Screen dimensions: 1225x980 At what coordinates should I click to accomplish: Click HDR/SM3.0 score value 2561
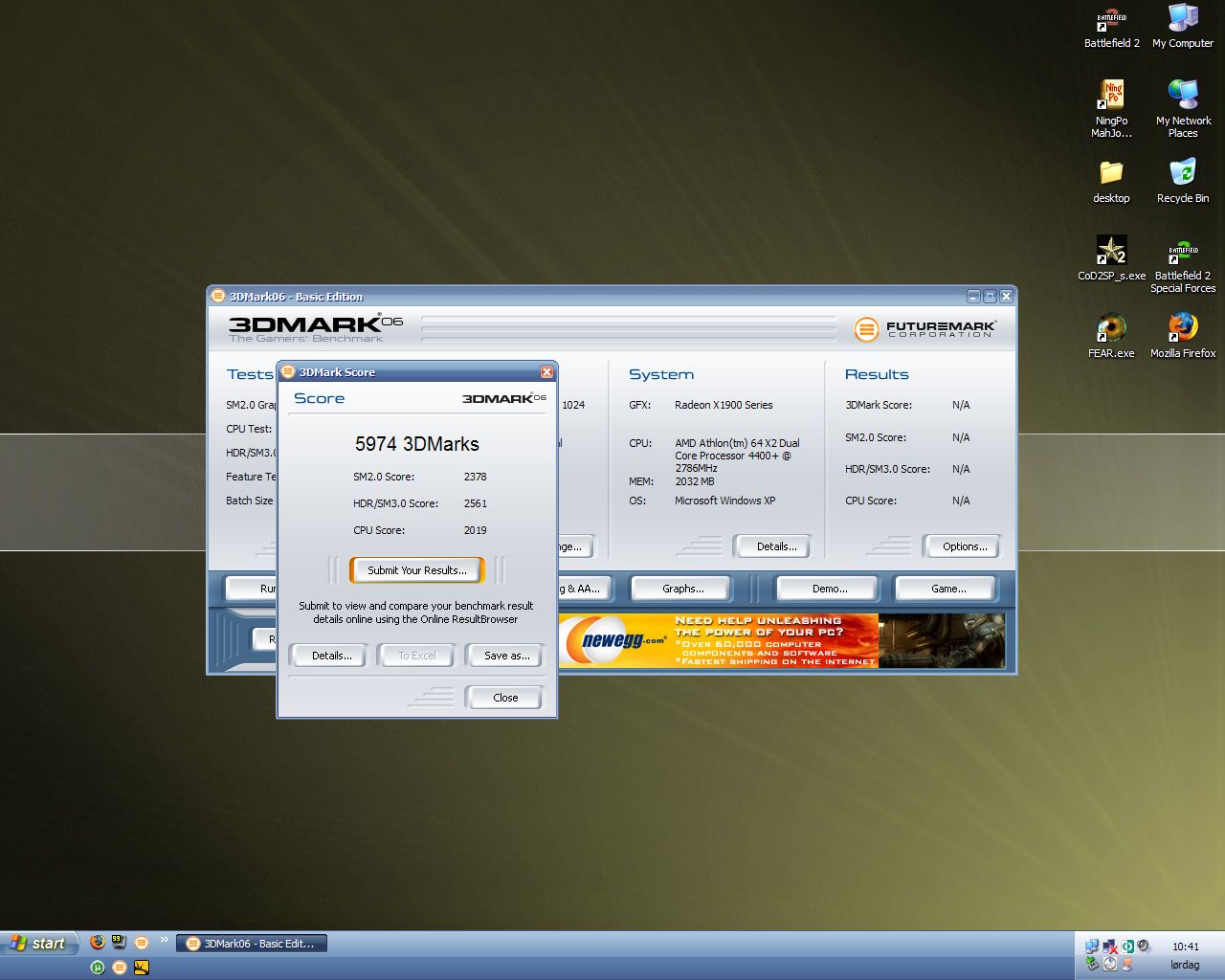475,503
